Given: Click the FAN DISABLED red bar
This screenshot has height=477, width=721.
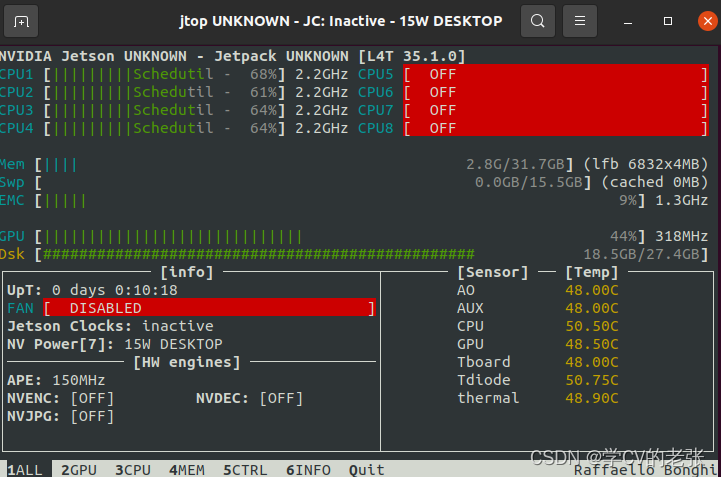Looking at the screenshot, I should click(x=209, y=308).
